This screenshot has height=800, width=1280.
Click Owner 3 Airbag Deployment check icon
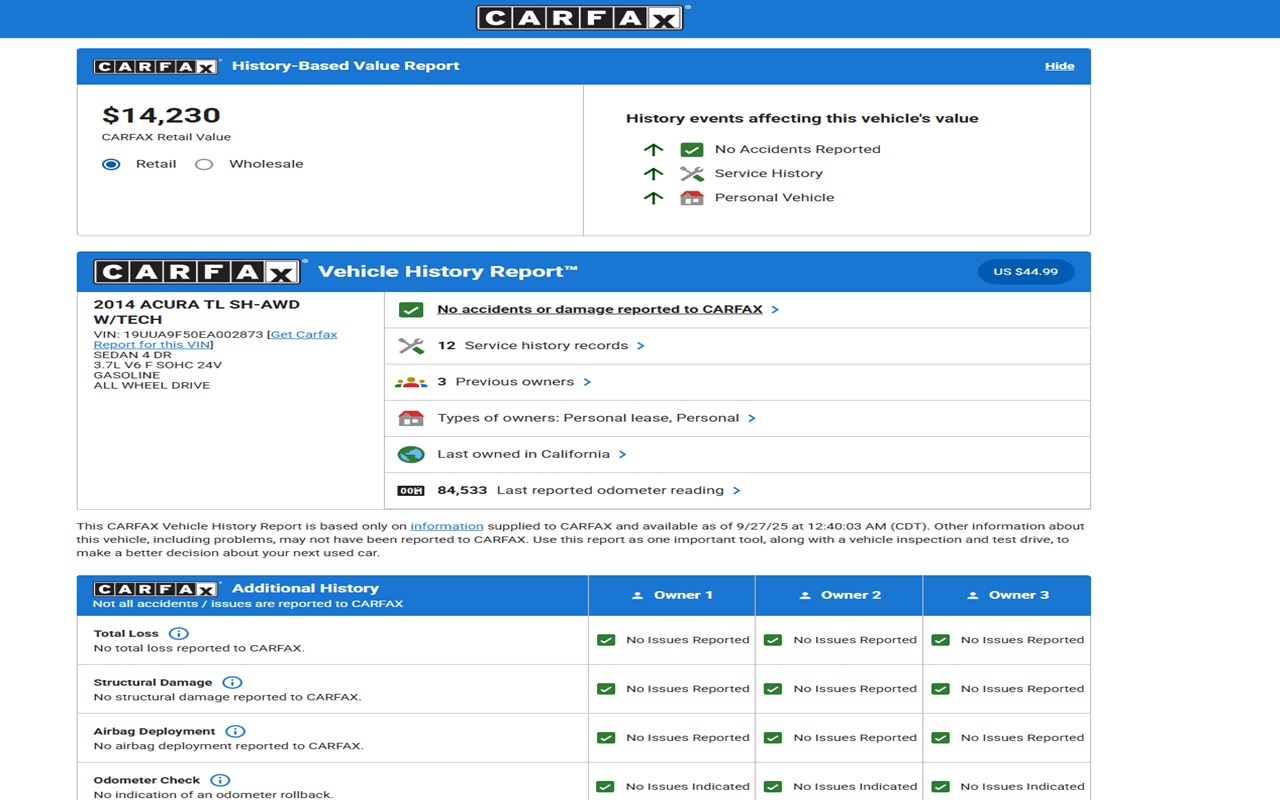tap(941, 738)
